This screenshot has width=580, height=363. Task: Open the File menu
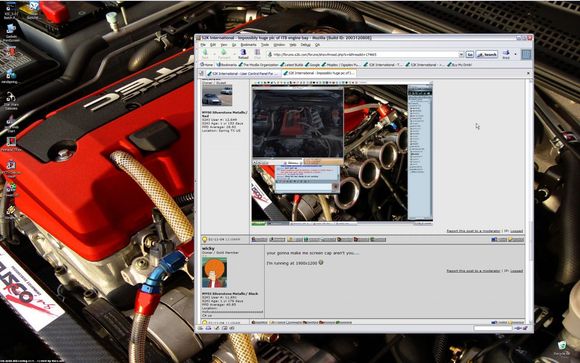[203, 45]
